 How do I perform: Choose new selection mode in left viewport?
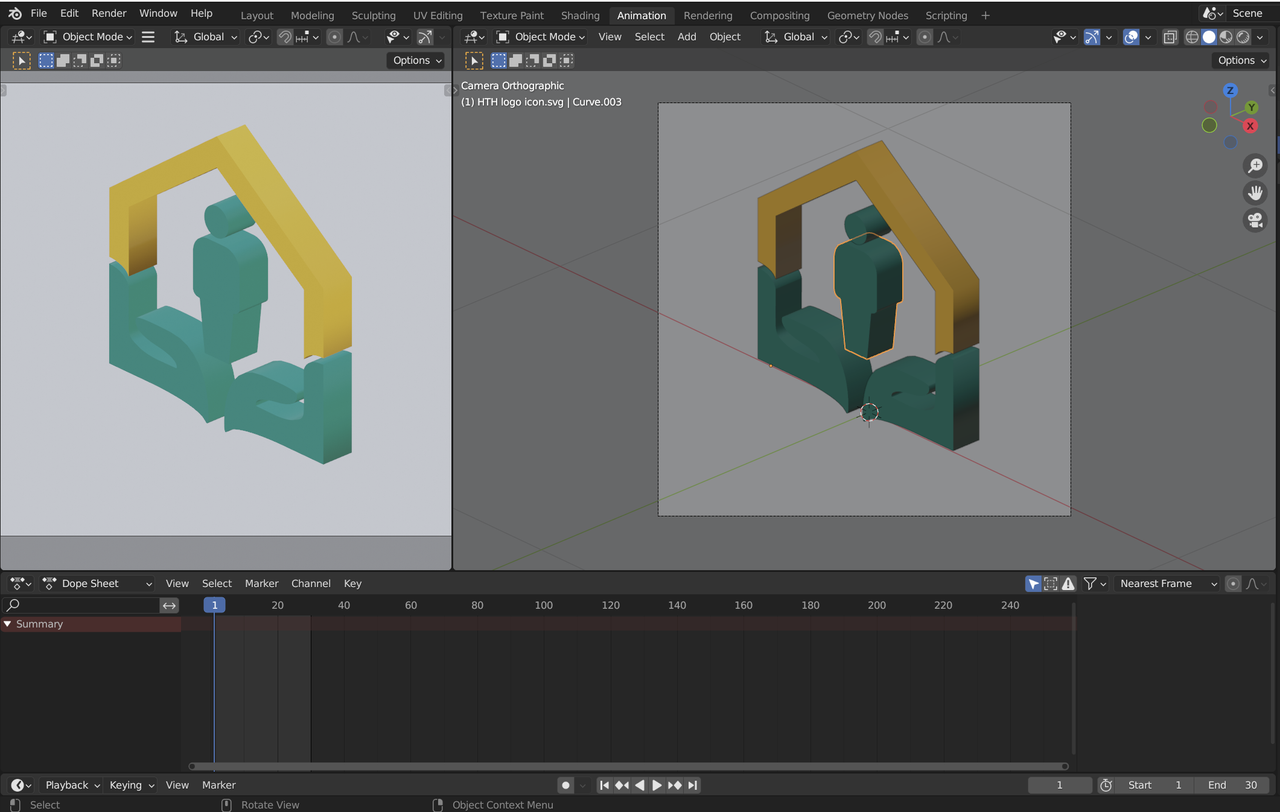click(x=46, y=60)
